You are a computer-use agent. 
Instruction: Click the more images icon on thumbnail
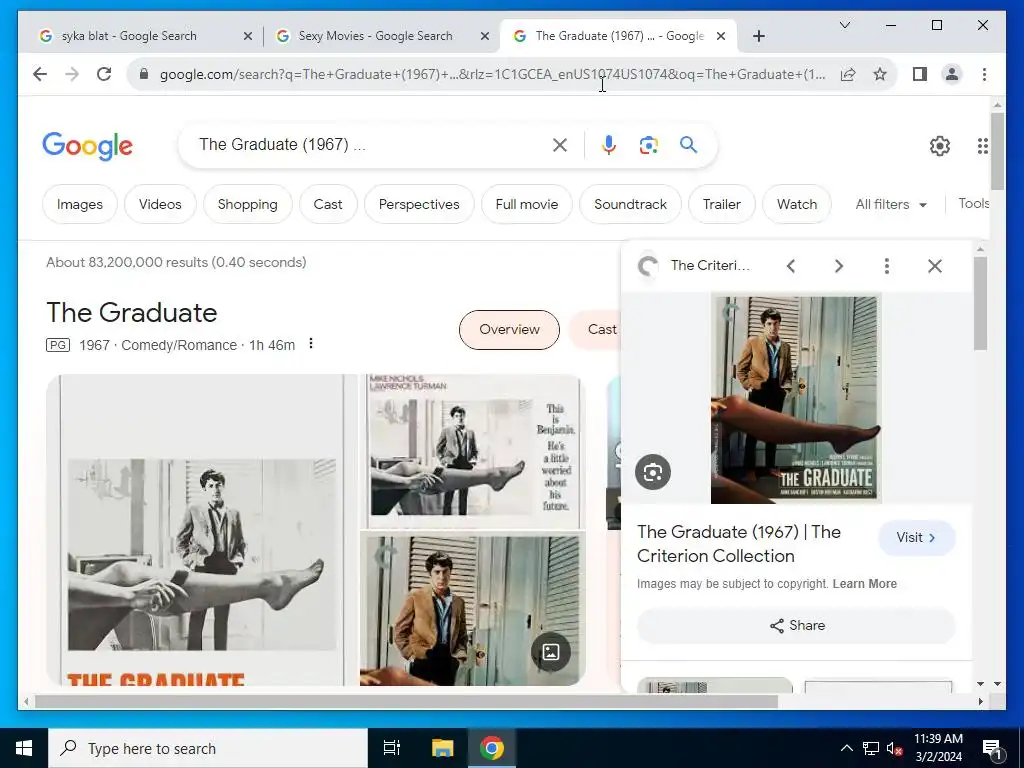pyautogui.click(x=551, y=652)
